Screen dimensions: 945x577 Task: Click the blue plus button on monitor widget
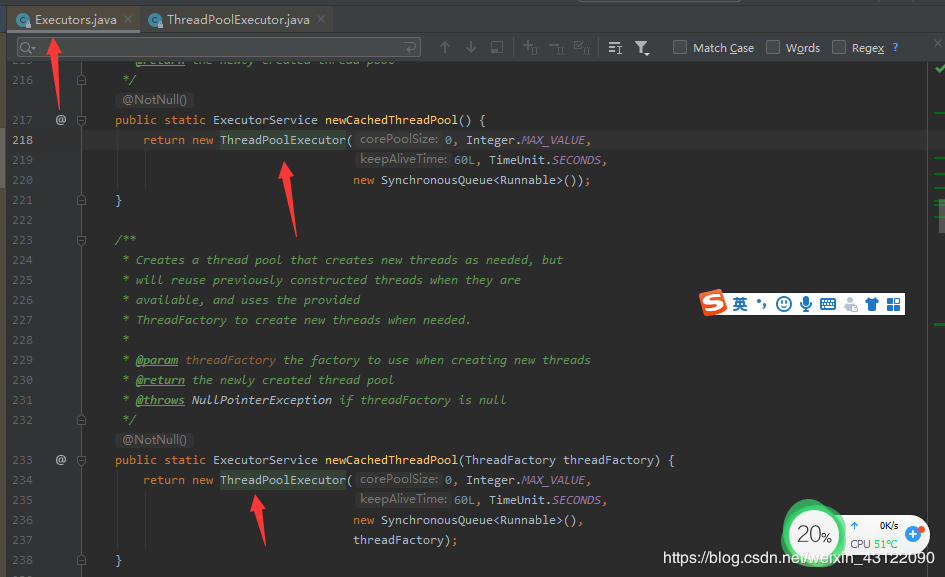(914, 534)
